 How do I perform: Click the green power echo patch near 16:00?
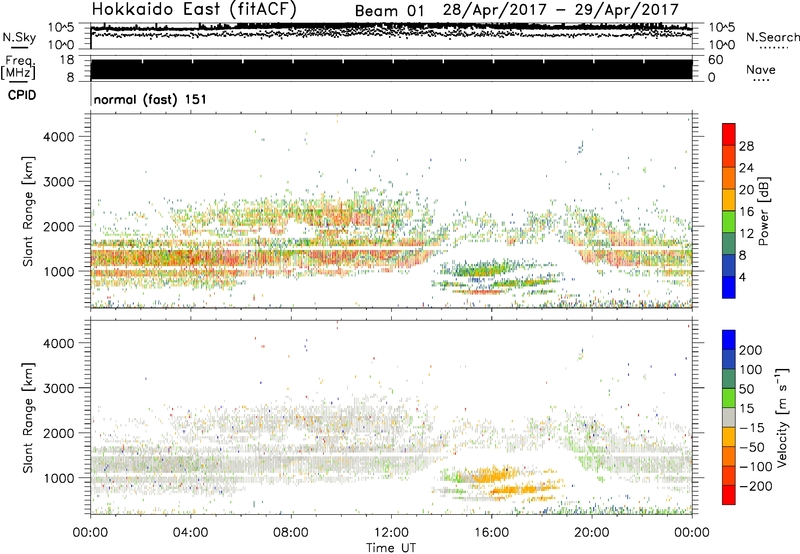pyautogui.click(x=485, y=267)
